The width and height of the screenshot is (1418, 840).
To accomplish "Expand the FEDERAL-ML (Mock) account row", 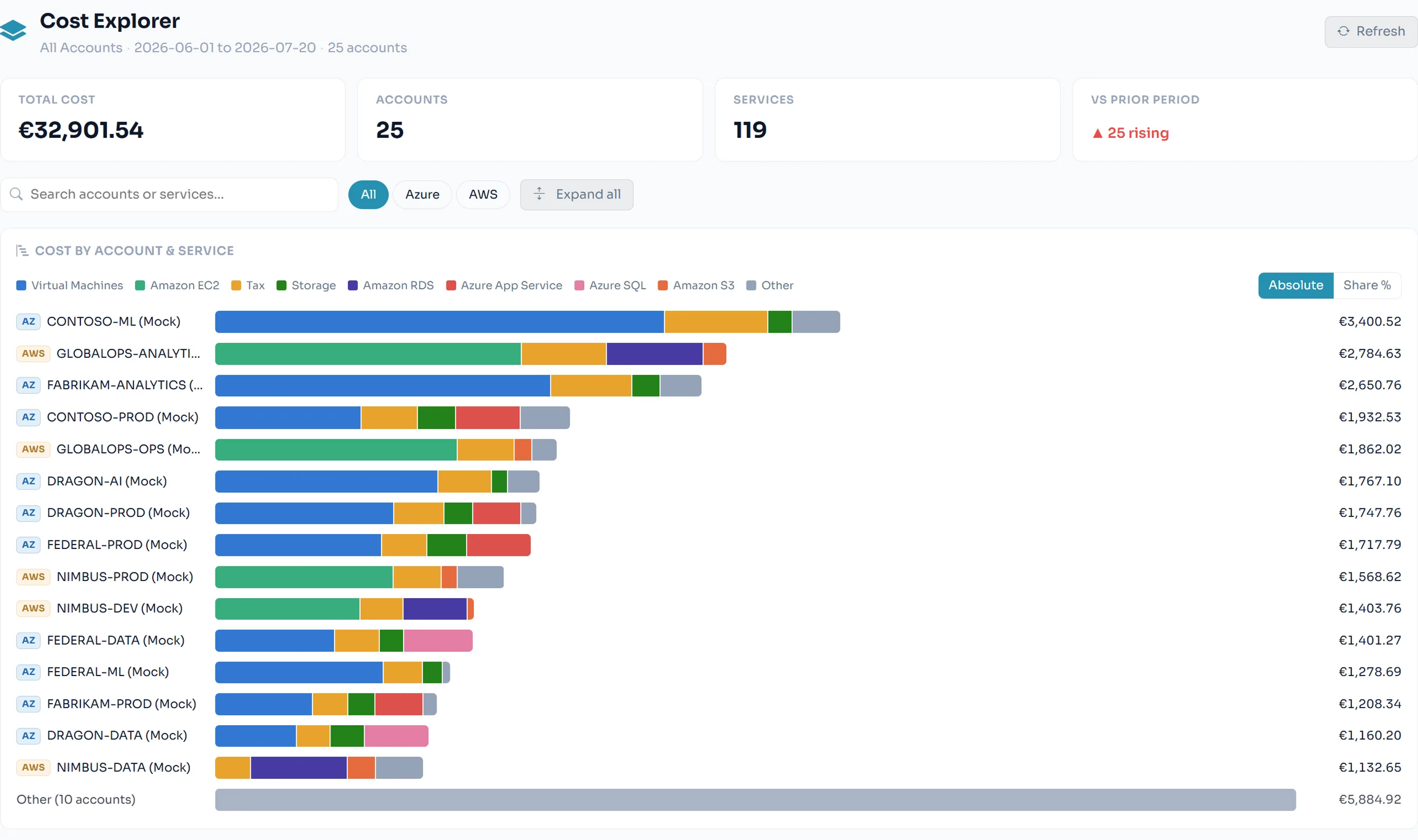I will click(709, 672).
